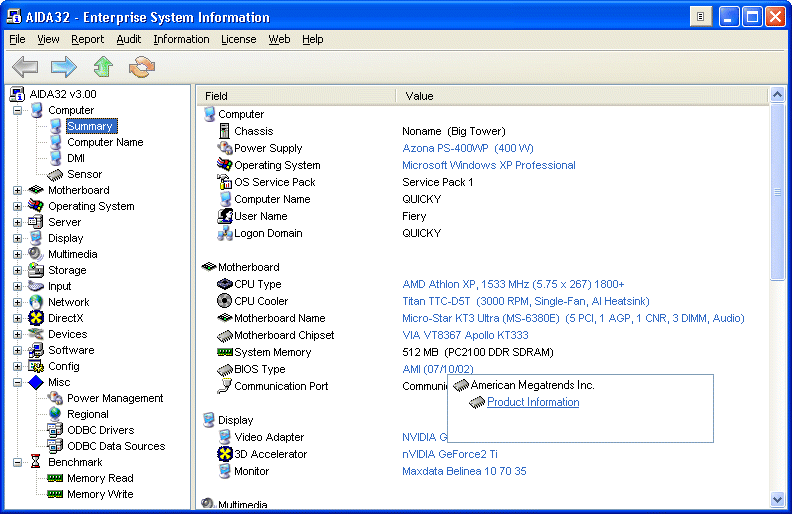Collapse the Misc tree node
The height and width of the screenshot is (514, 792).
pyautogui.click(x=17, y=382)
